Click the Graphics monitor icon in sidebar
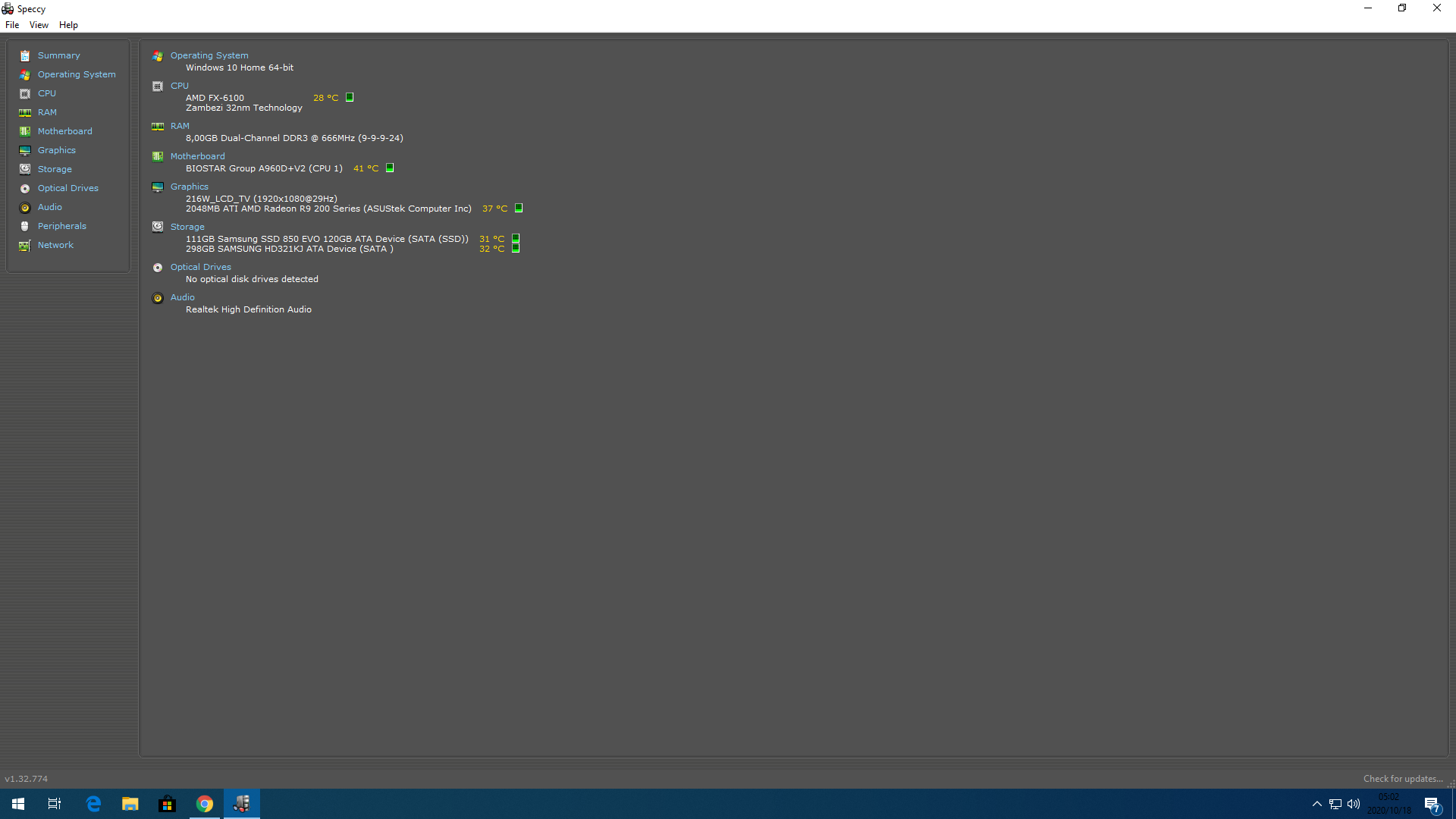Viewport: 1456px width, 819px height. pyautogui.click(x=25, y=150)
